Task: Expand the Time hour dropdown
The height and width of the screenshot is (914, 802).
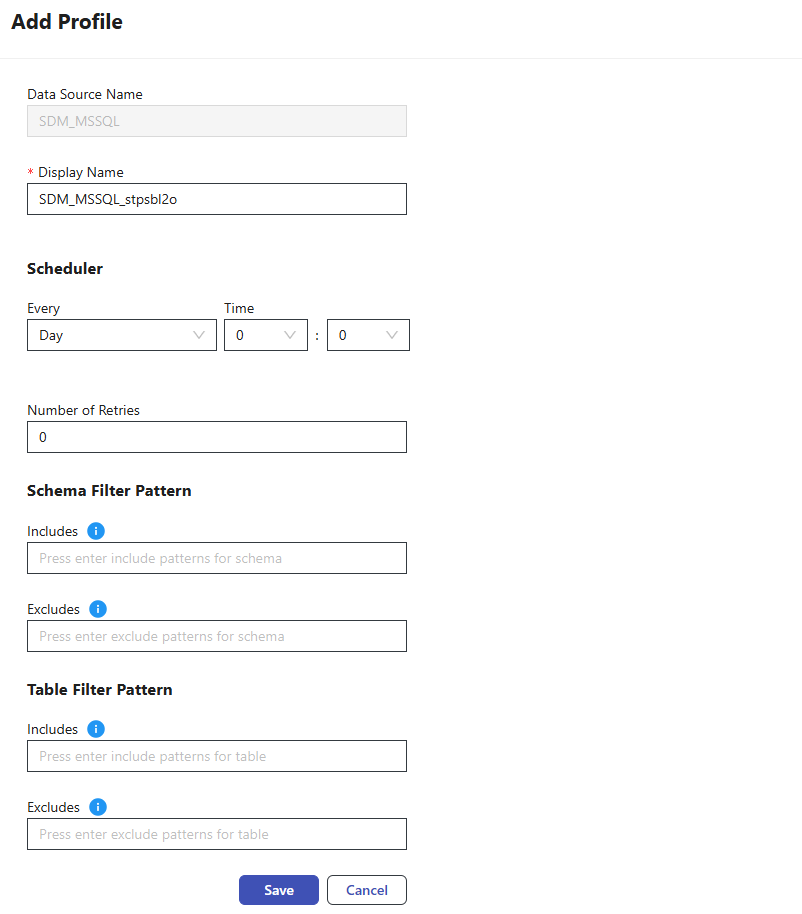Action: tap(265, 336)
